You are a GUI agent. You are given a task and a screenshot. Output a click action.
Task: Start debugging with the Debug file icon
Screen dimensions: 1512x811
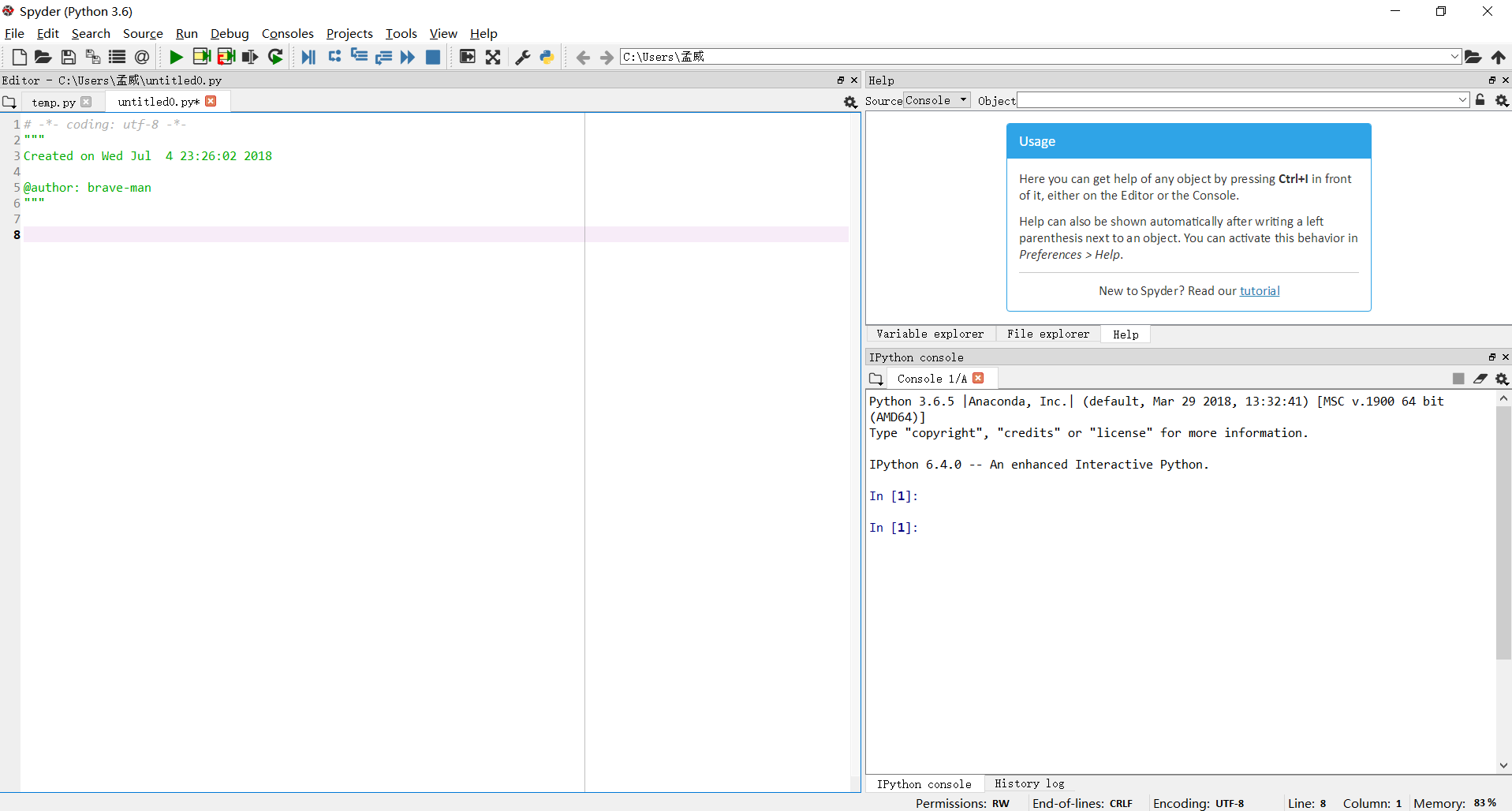pos(308,57)
